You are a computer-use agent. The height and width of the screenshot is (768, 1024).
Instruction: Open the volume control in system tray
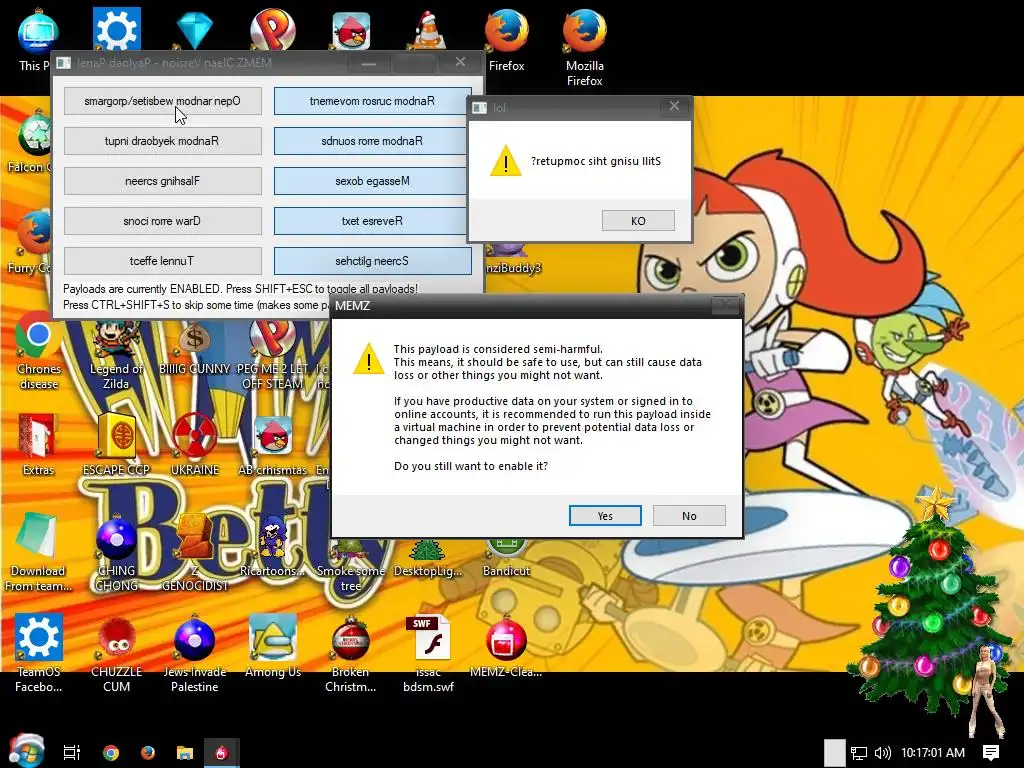(882, 753)
